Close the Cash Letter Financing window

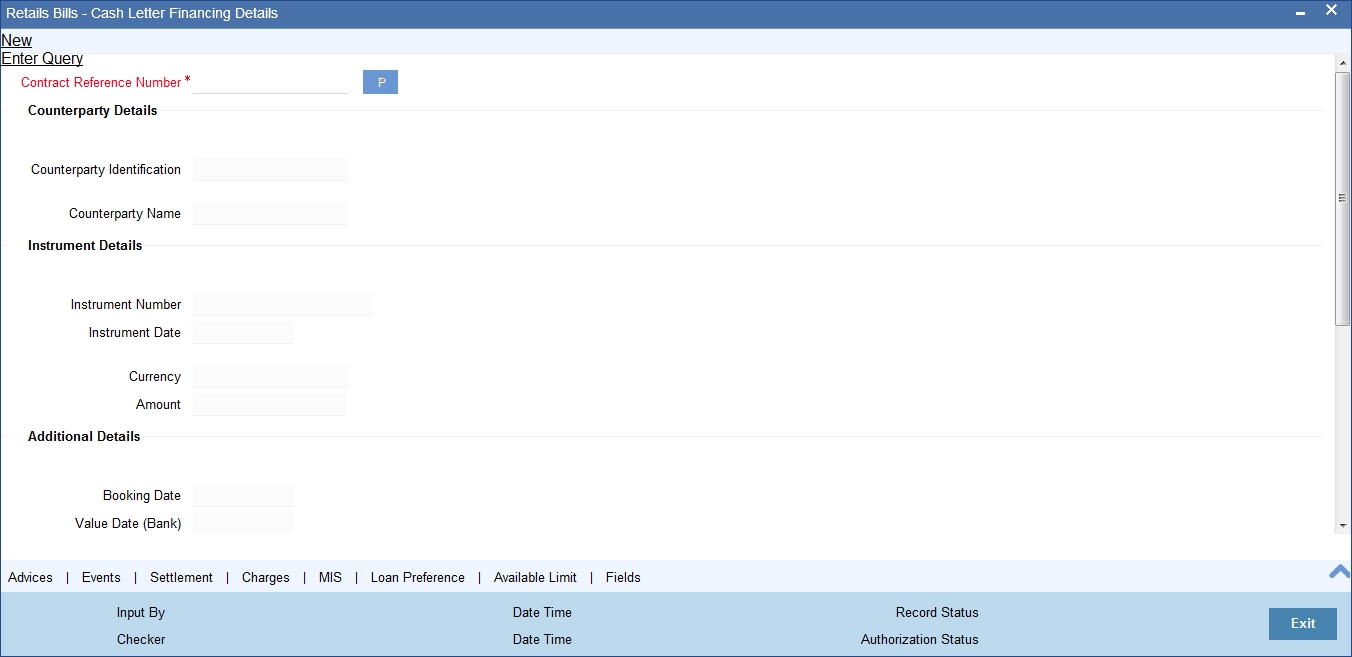pos(1331,10)
